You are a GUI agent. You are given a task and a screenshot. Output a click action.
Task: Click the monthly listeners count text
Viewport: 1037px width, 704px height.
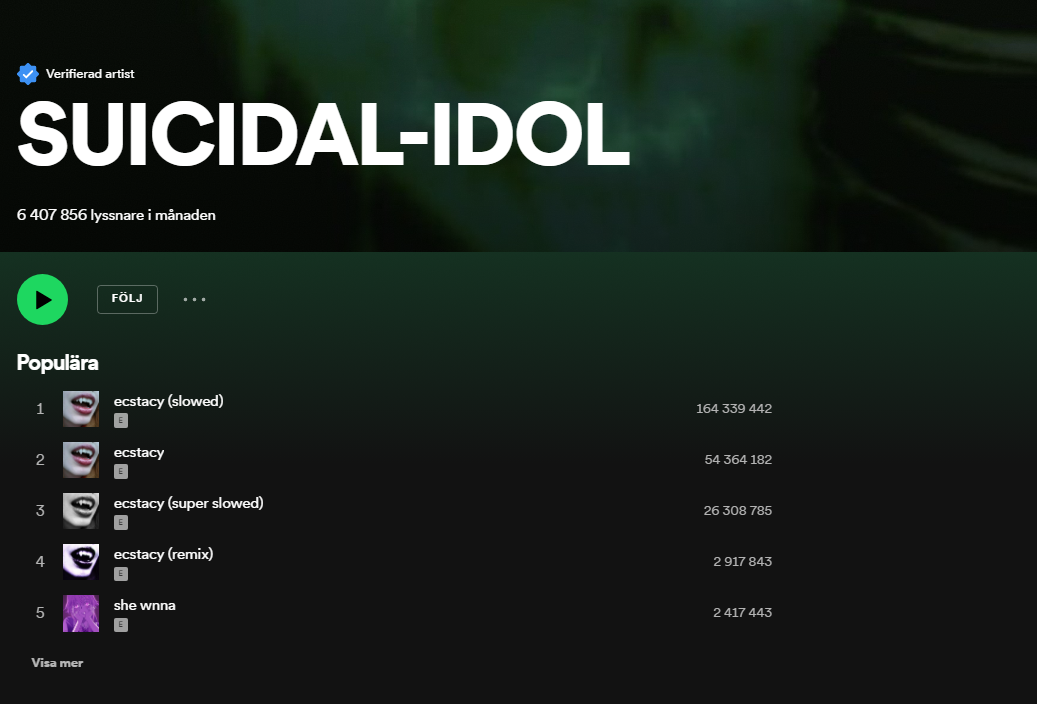[x=116, y=214]
